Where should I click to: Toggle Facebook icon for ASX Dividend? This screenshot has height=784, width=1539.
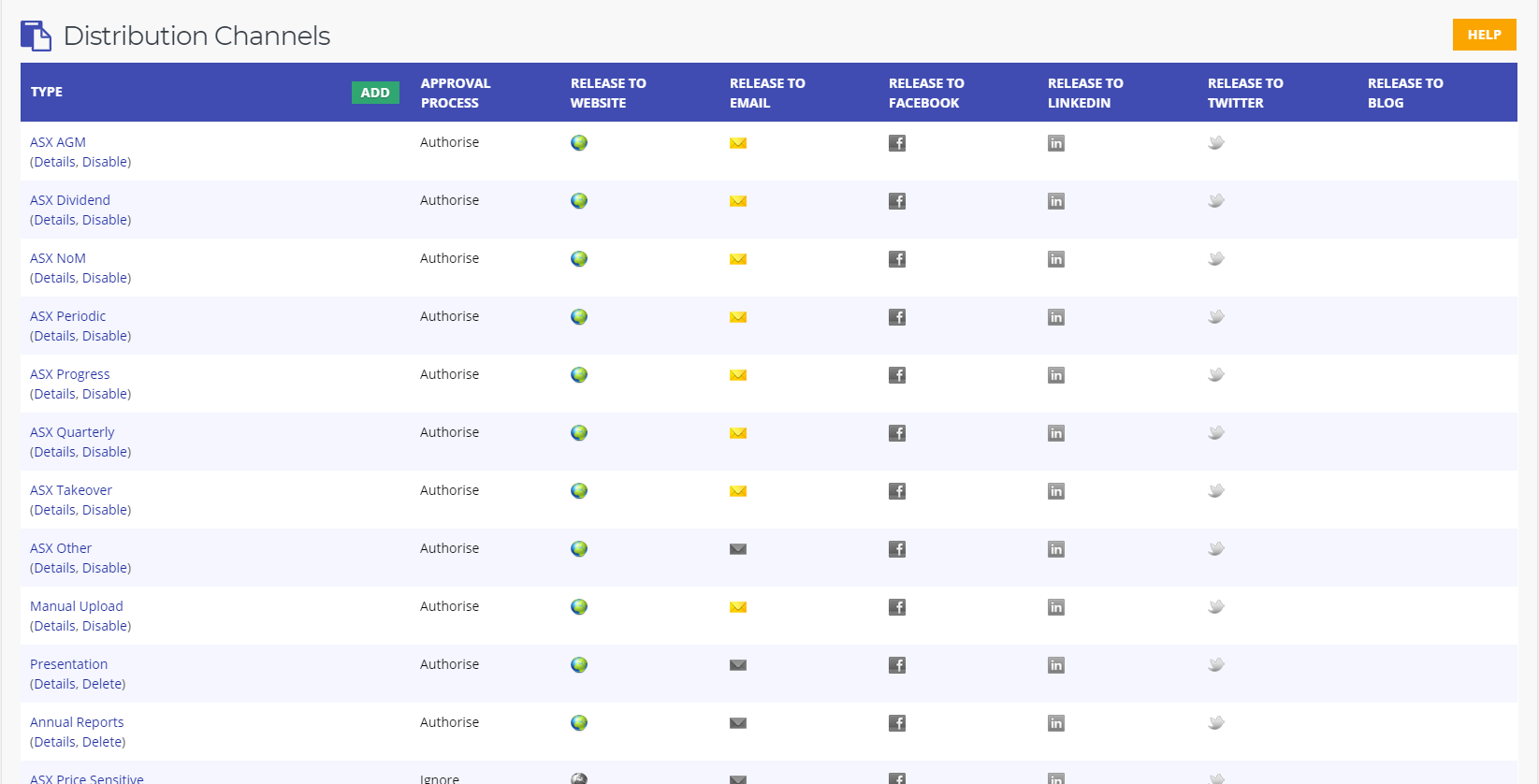[x=897, y=201]
